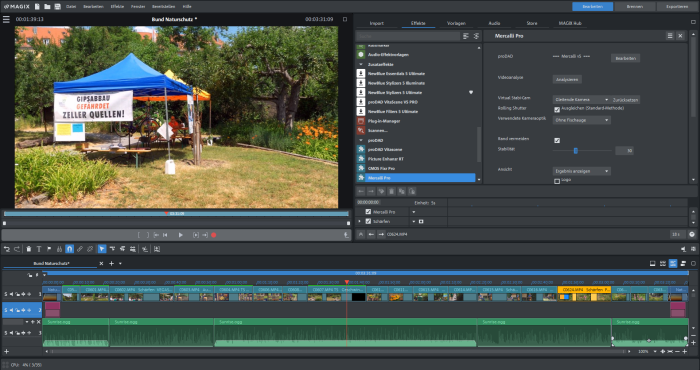Redo the action in the timeline toolbar

coord(17,249)
